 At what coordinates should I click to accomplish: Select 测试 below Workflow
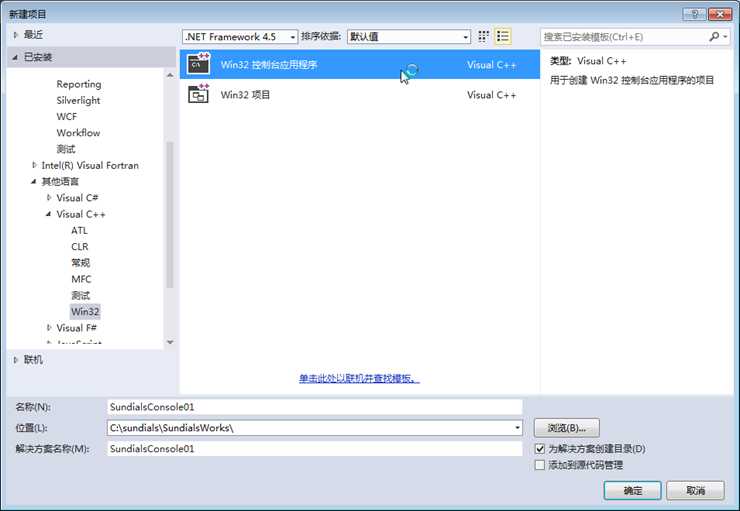[66, 149]
